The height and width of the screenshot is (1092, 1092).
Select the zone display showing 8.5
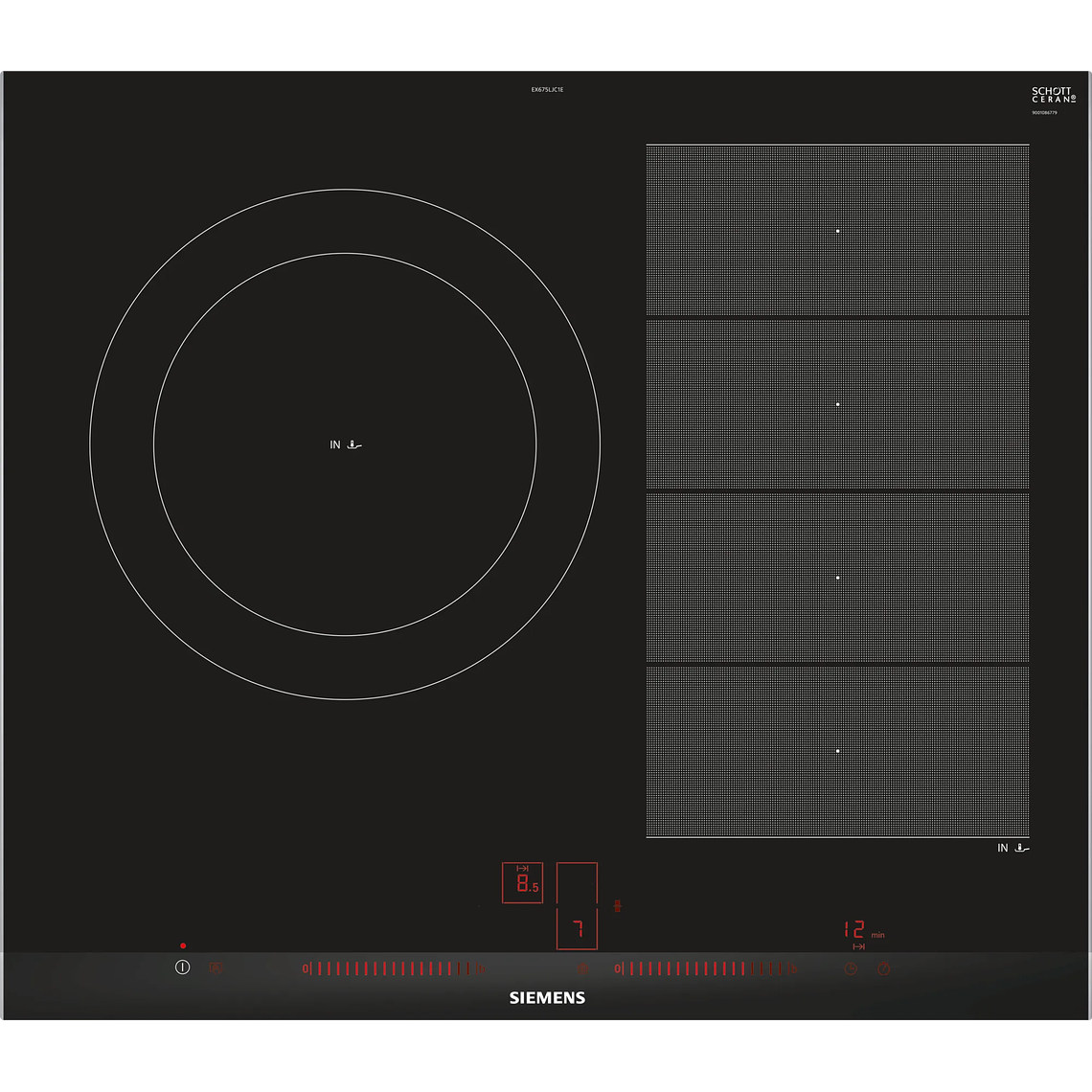point(522,883)
